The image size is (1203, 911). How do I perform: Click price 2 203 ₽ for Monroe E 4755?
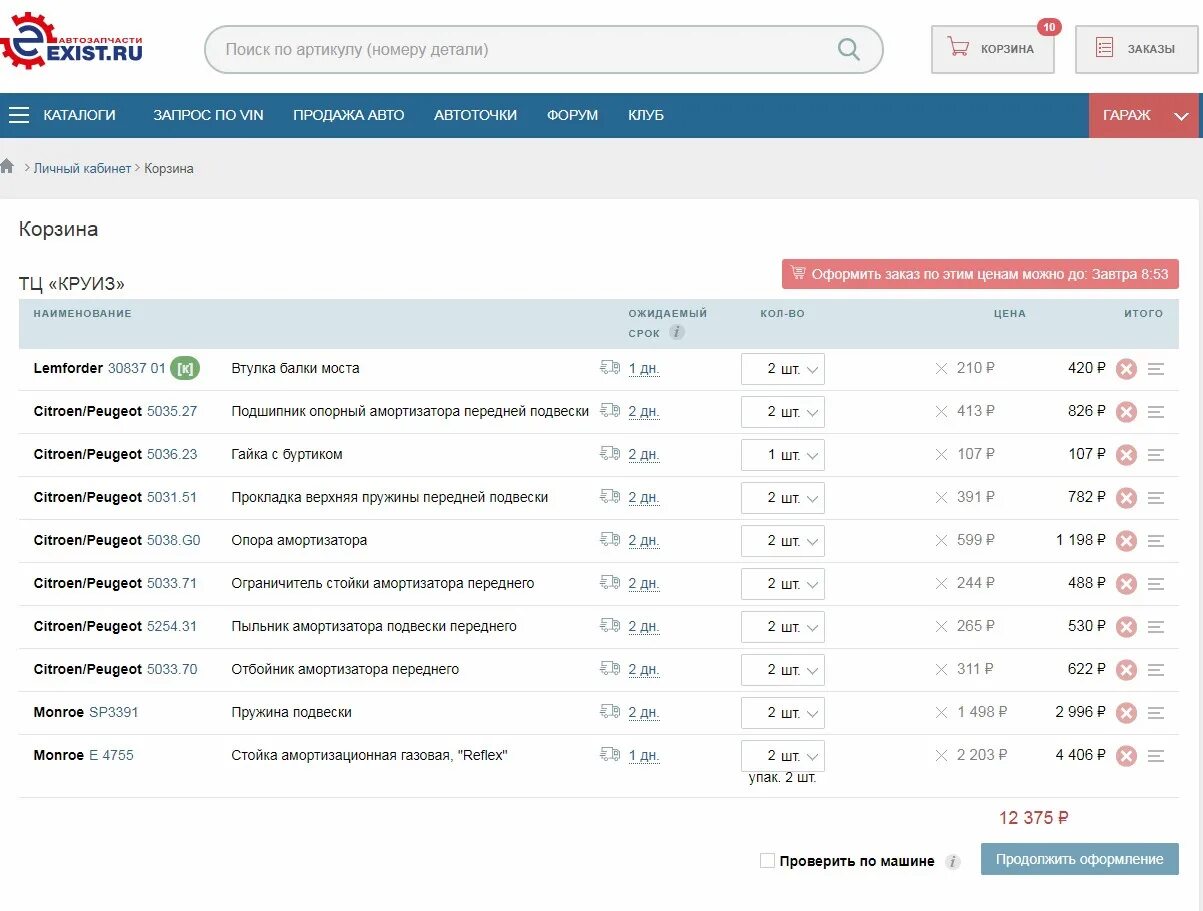(982, 755)
